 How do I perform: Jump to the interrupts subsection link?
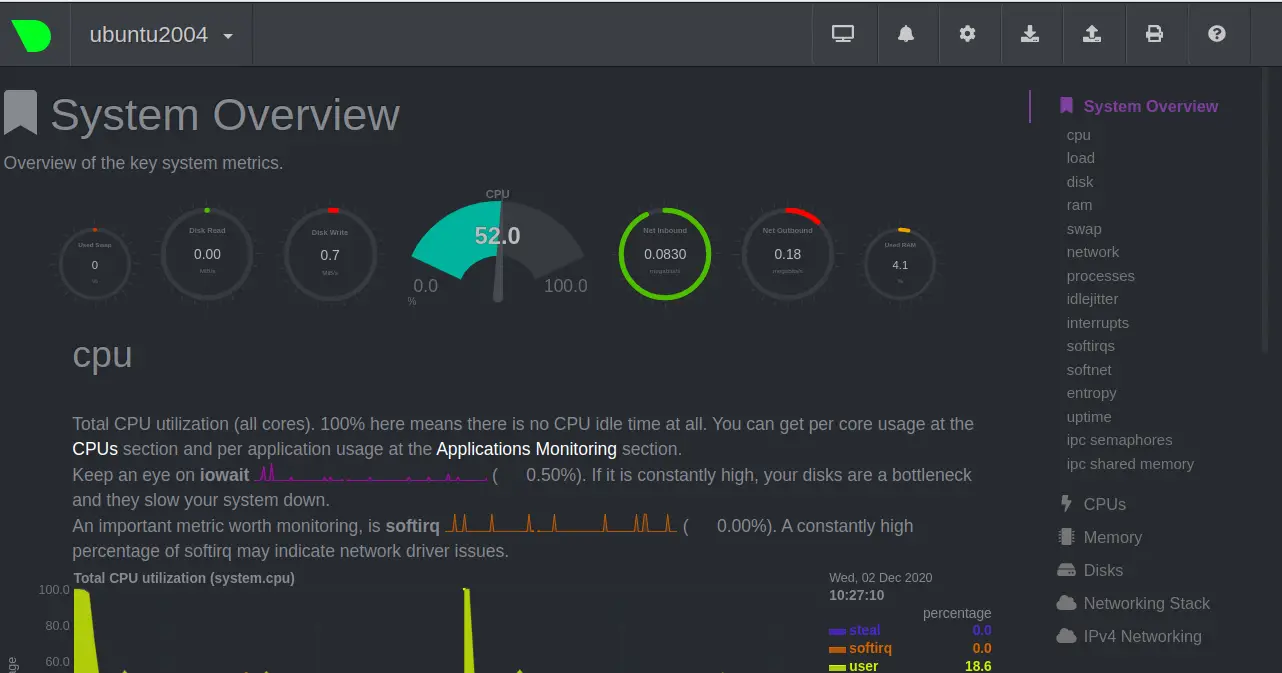(x=1098, y=323)
